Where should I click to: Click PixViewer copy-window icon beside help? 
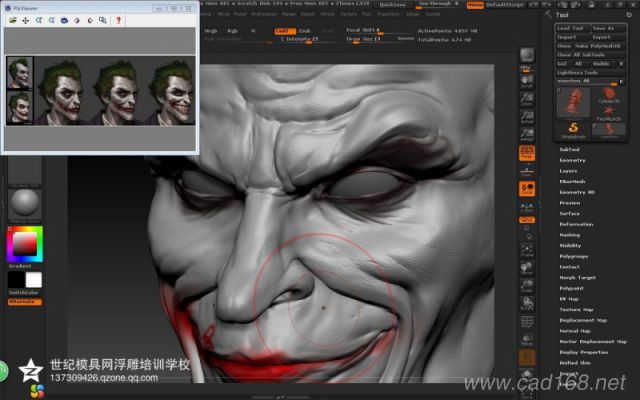(103, 20)
